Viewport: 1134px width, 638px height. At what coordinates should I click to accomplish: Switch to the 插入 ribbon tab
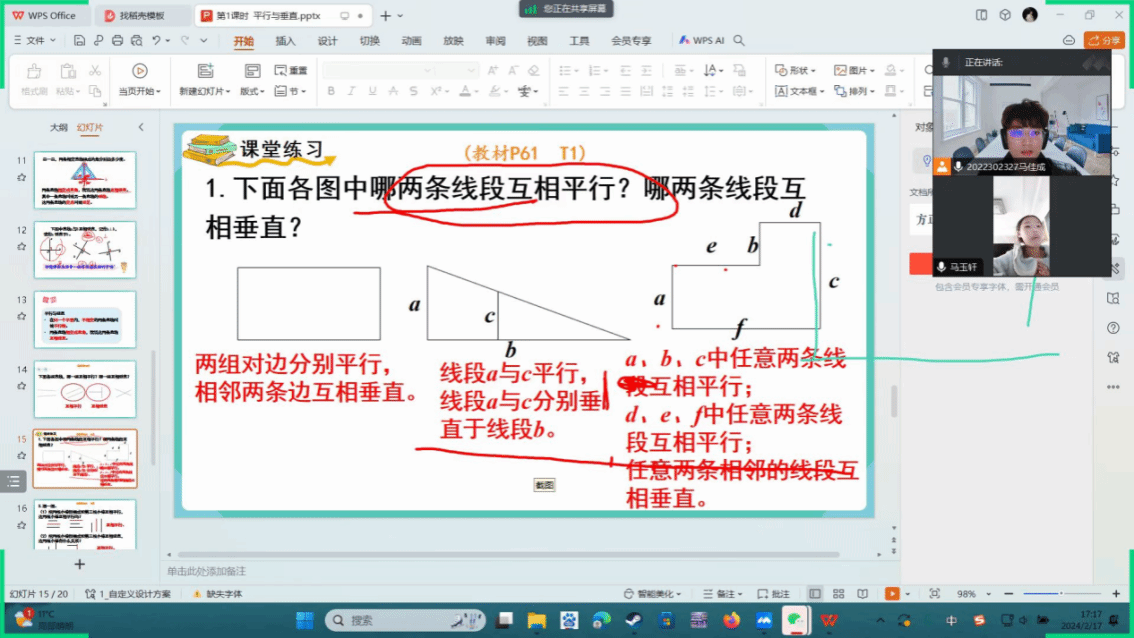285,41
